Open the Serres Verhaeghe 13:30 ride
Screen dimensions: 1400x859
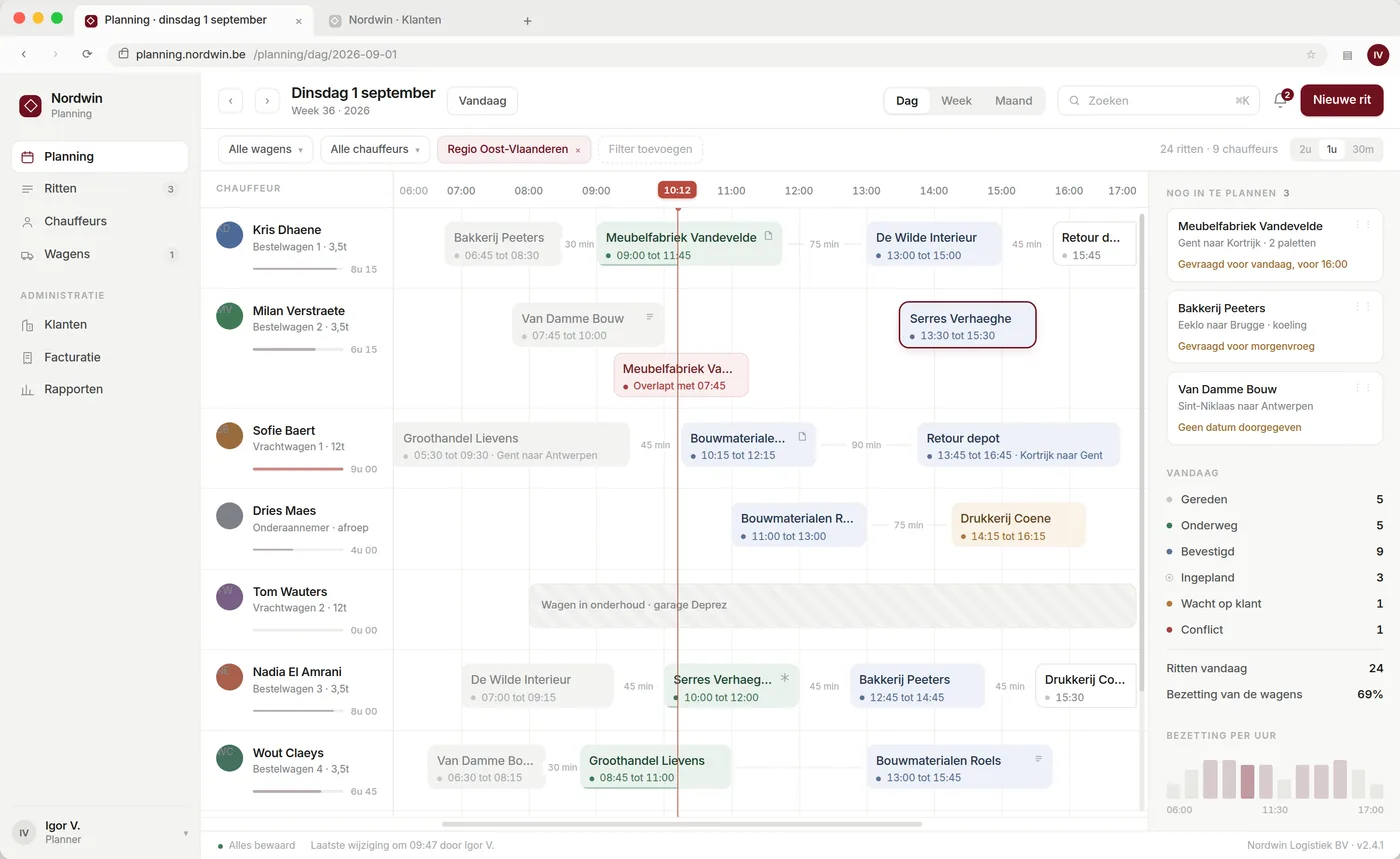967,325
